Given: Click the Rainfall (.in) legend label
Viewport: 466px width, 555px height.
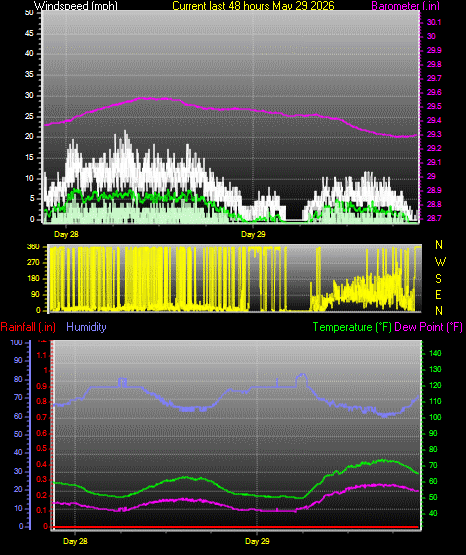Looking at the screenshot, I should [x=28, y=327].
